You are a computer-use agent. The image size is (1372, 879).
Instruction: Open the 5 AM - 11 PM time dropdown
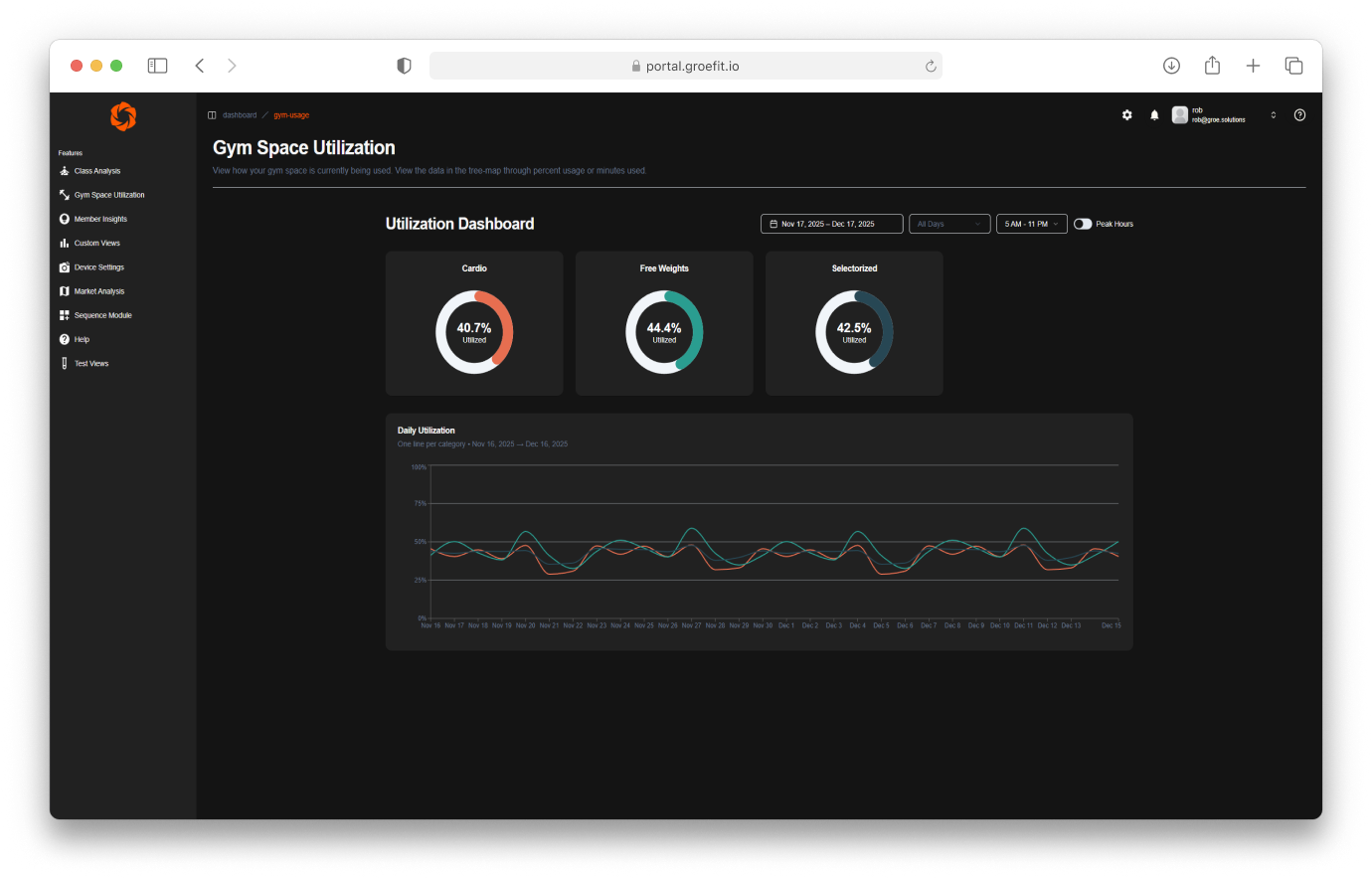click(x=1031, y=224)
